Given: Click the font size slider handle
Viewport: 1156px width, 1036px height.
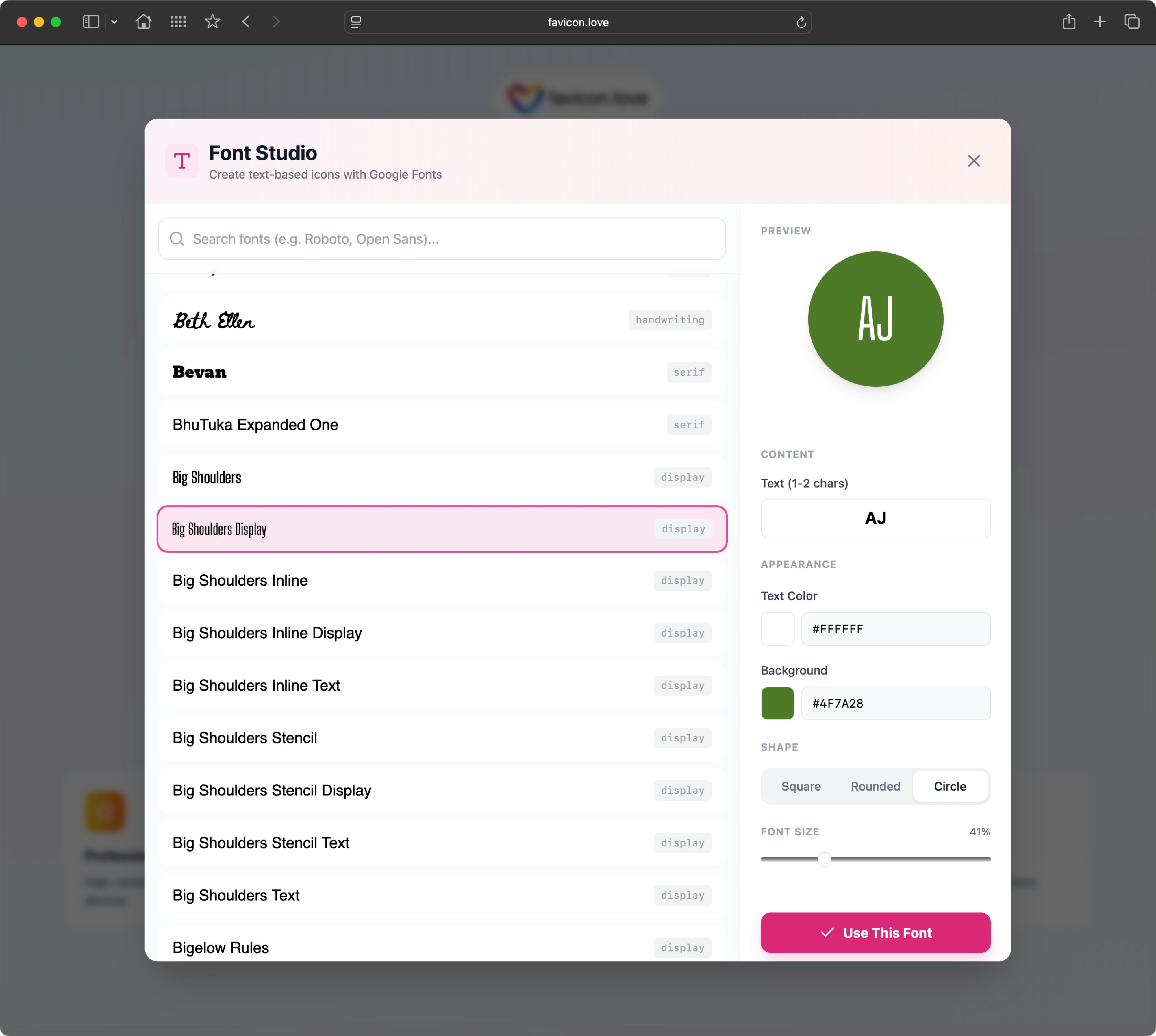Looking at the screenshot, I should click(824, 859).
